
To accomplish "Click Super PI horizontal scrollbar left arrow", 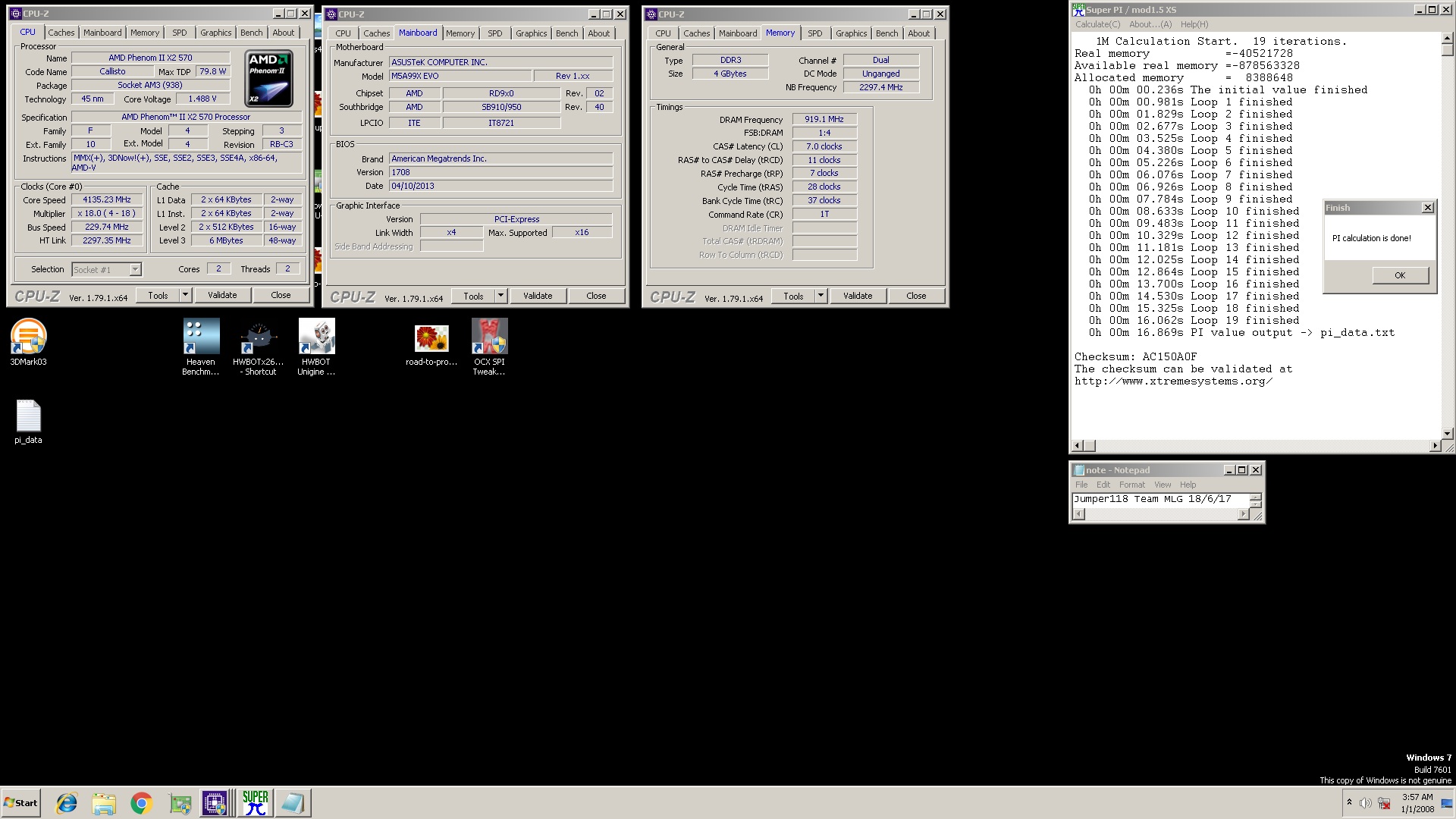I will [1078, 446].
